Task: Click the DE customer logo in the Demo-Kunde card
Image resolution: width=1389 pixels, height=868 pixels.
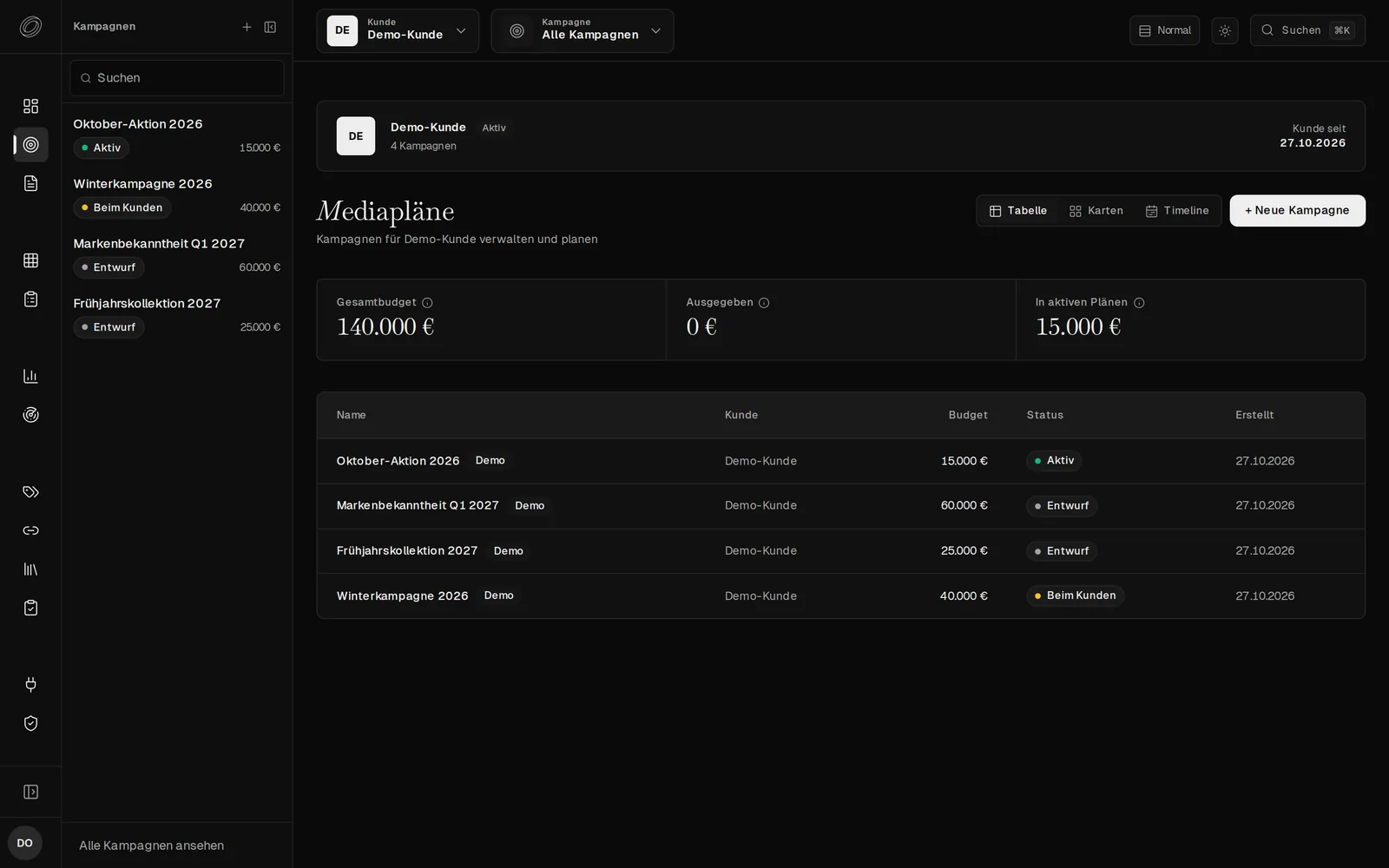Action: pos(356,136)
